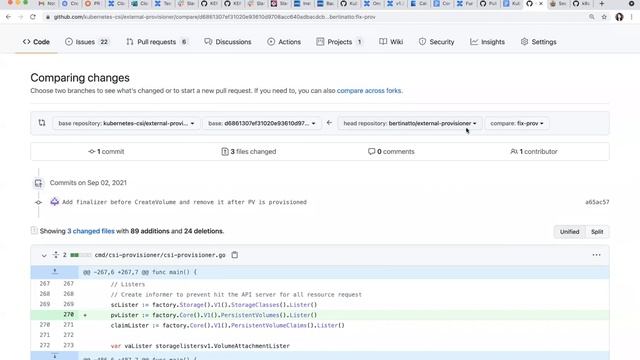Switch diff view to Unified
Screen dimensions: 640x360
[x=569, y=232]
